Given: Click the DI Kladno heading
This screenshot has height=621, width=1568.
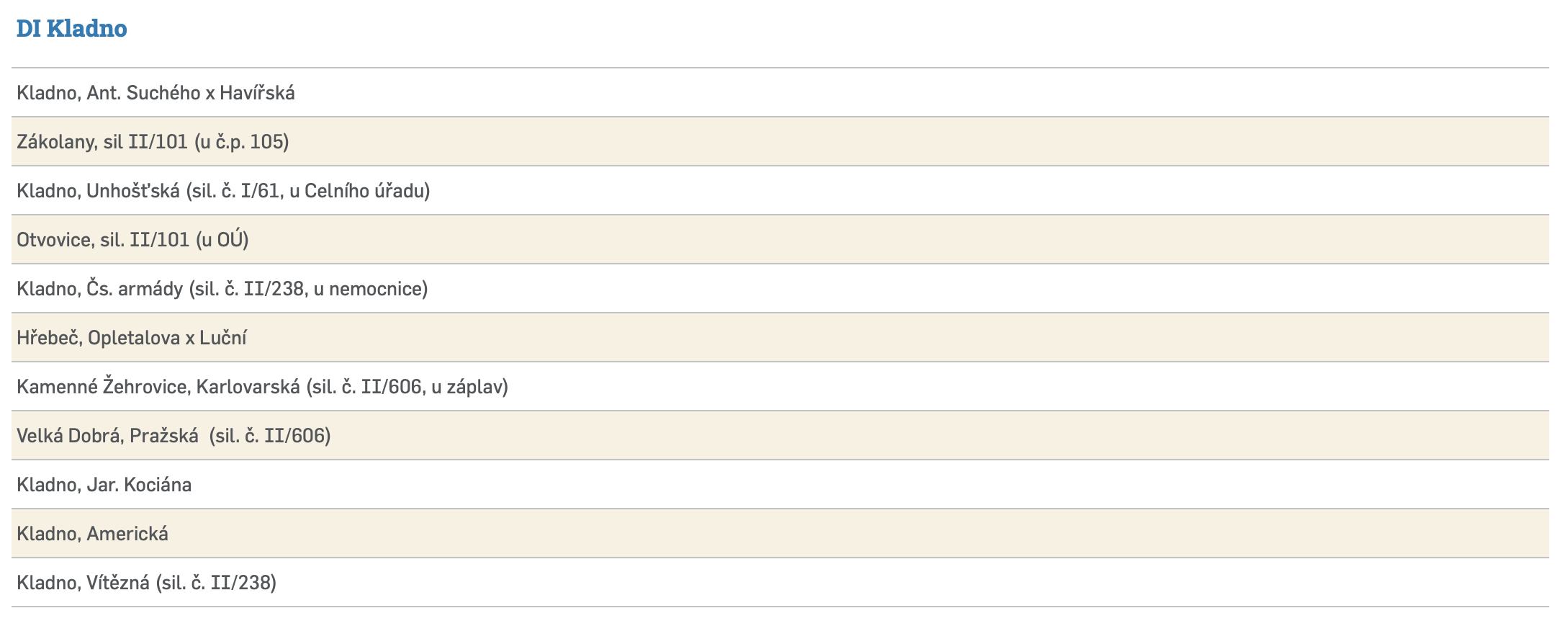Looking at the screenshot, I should point(71,29).
